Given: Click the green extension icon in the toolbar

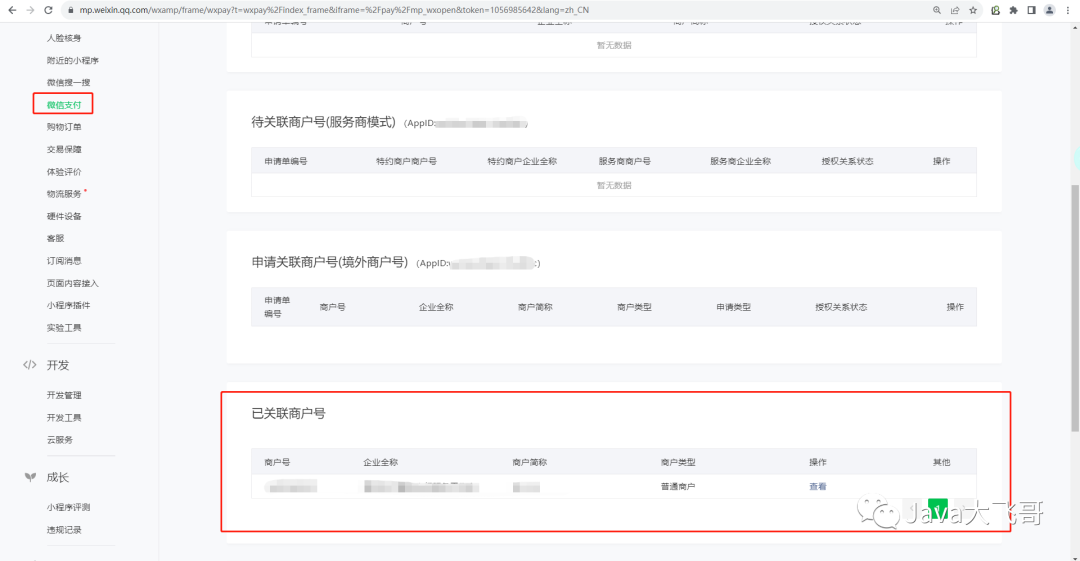Looking at the screenshot, I should pyautogui.click(x=995, y=10).
